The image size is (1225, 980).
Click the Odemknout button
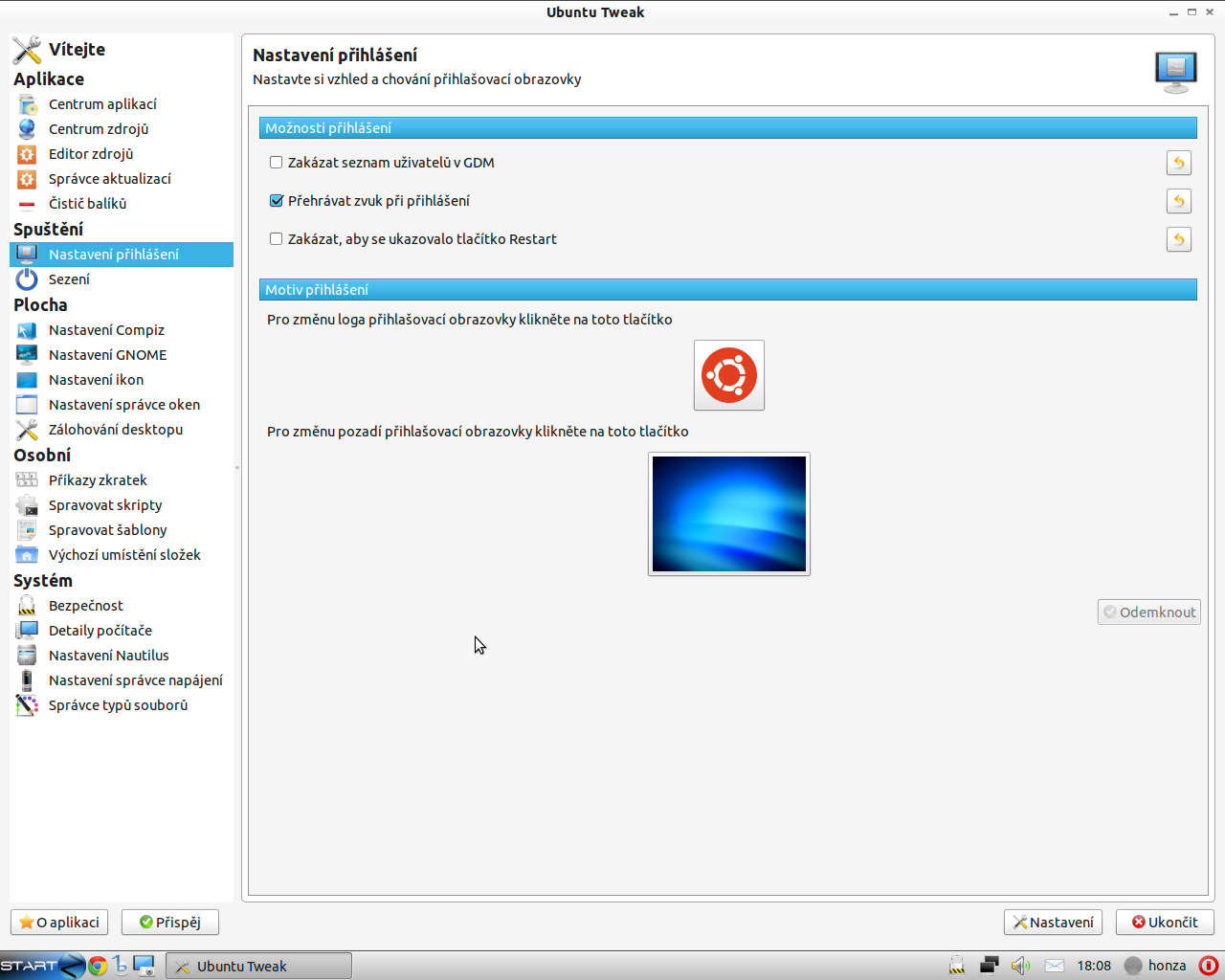click(x=1149, y=612)
